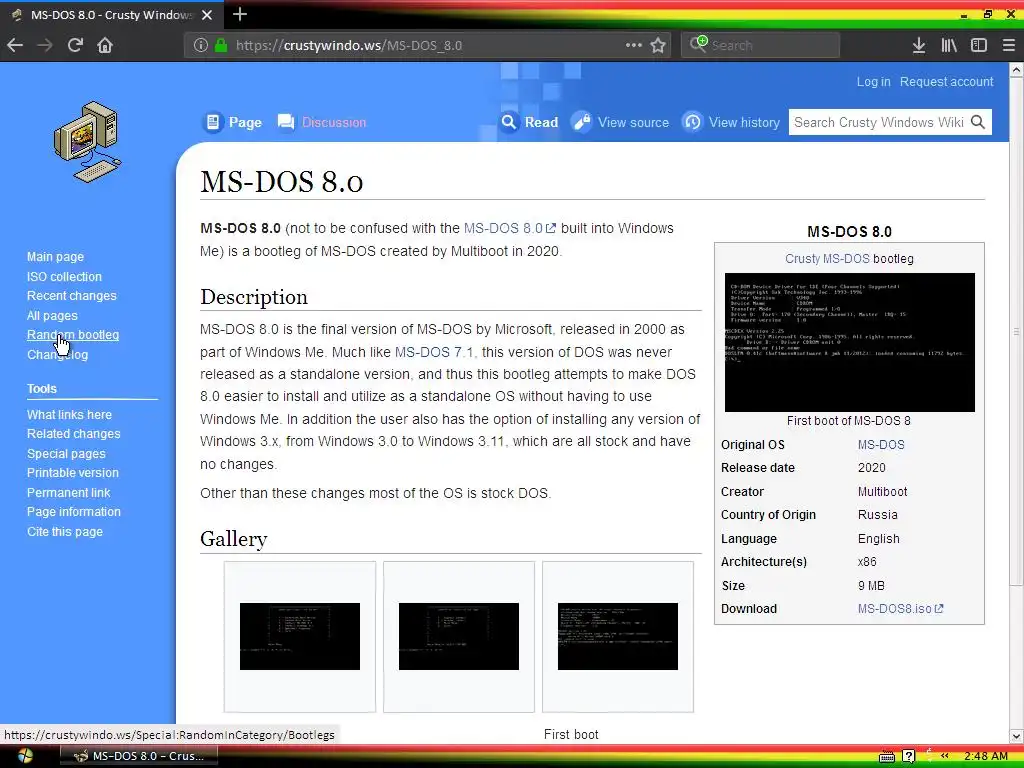Viewport: 1024px width, 768px height.
Task: Download MS-DOS8.iso link
Action: [901, 609]
